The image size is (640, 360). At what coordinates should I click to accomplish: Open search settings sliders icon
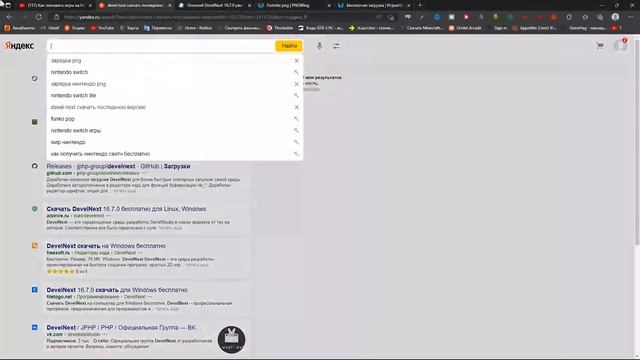336,46
